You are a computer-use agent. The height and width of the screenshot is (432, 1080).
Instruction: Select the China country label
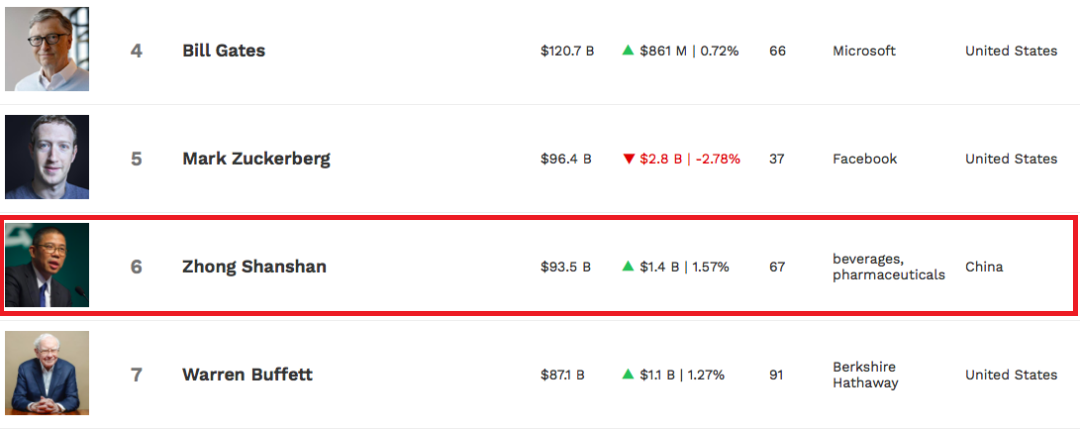984,267
